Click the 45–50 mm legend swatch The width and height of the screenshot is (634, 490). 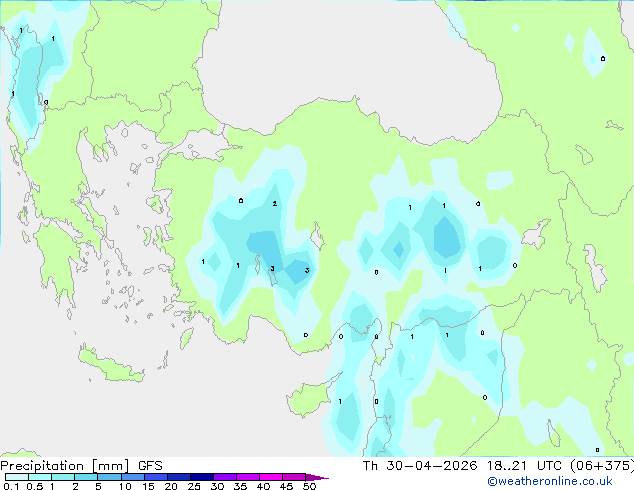(294, 477)
